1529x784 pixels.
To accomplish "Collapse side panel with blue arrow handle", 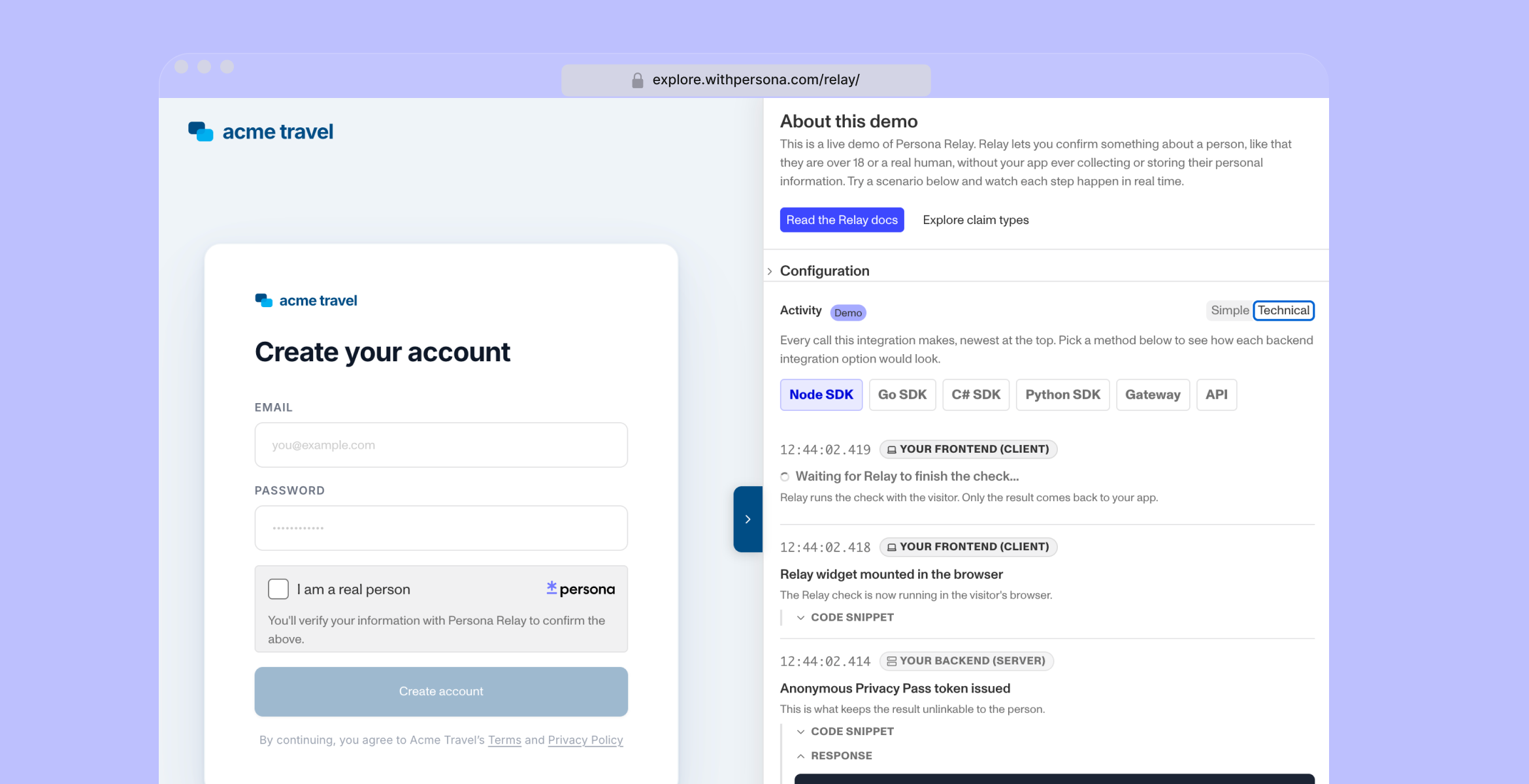I will click(748, 519).
